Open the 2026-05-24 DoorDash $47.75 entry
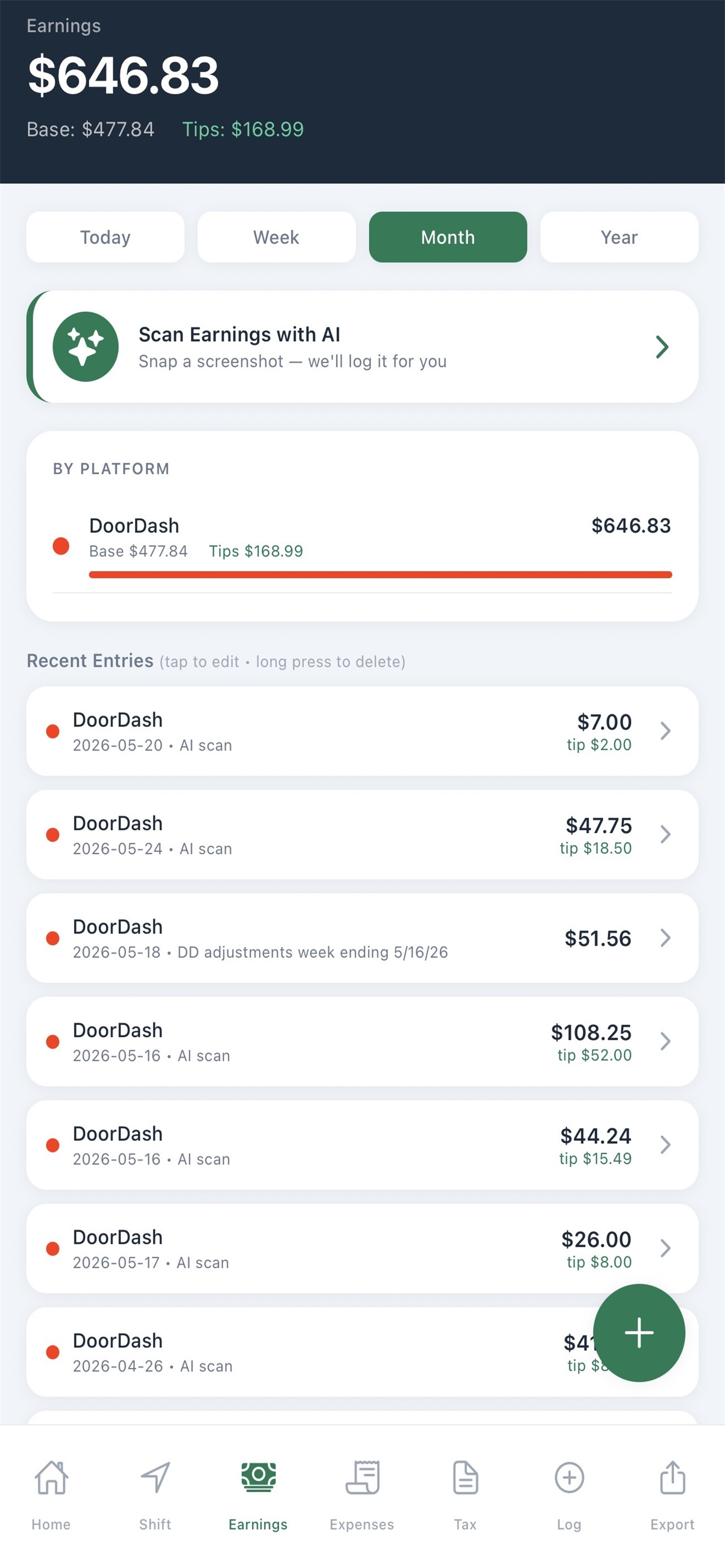The image size is (725, 1568). pyautogui.click(x=362, y=834)
